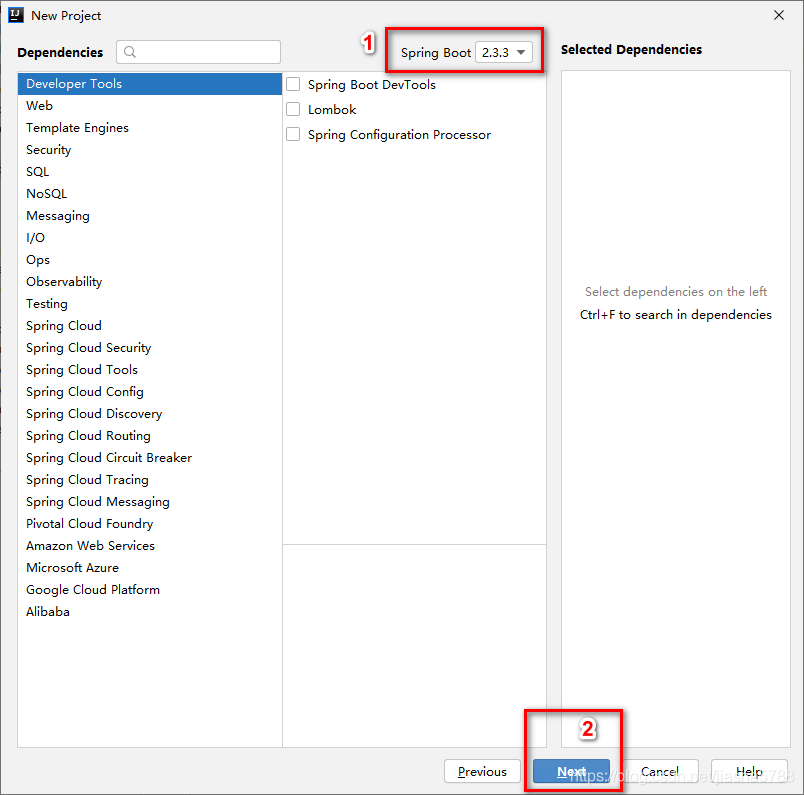Select Spring Cloud Messaging category

pyautogui.click(x=150, y=502)
